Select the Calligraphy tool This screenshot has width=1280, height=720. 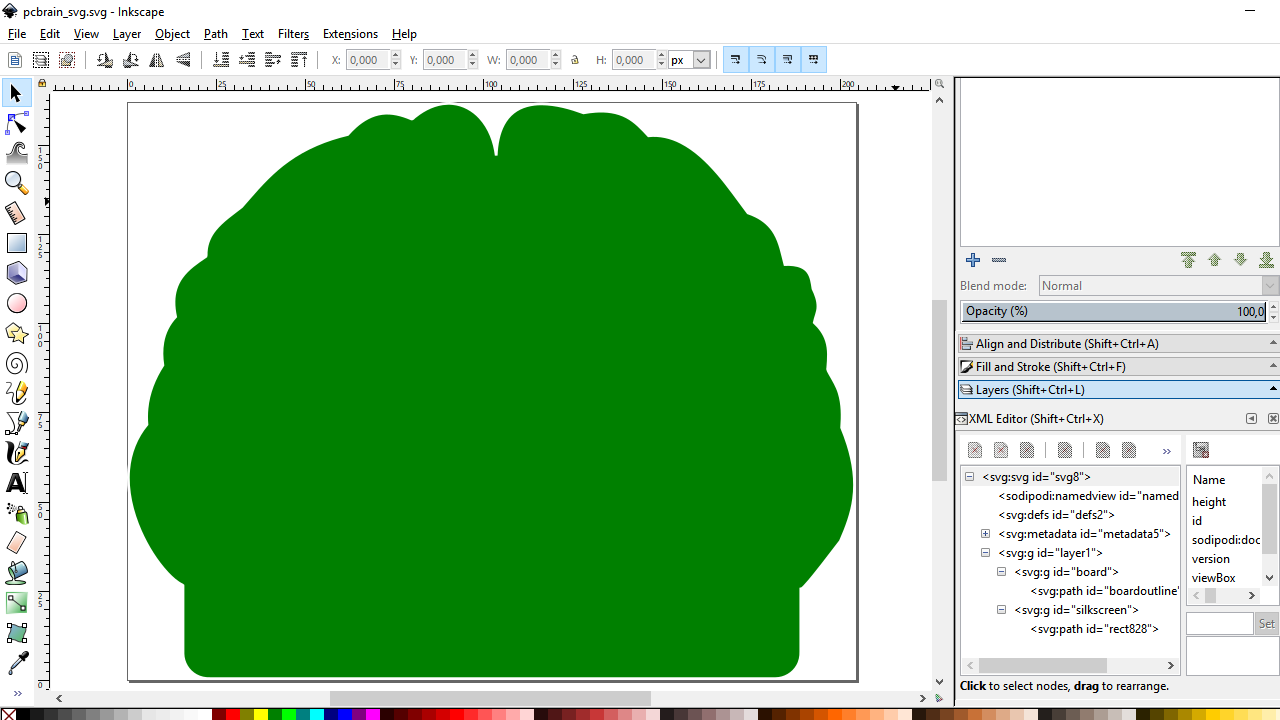pos(16,453)
